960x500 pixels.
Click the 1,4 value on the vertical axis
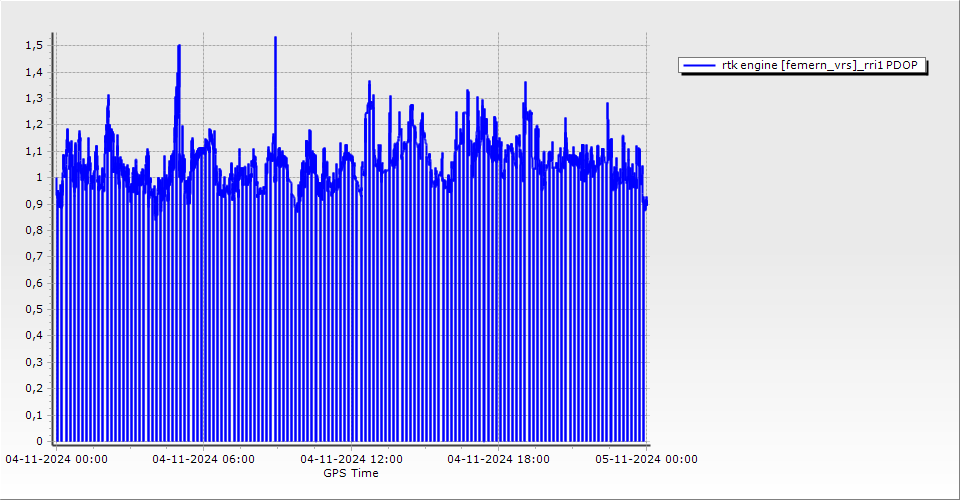[x=34, y=72]
